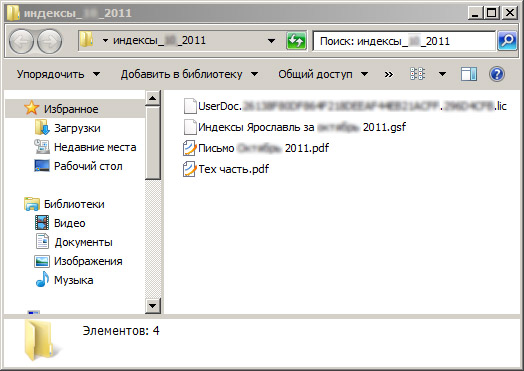Click the blue search magnifier button

pyautogui.click(x=507, y=41)
